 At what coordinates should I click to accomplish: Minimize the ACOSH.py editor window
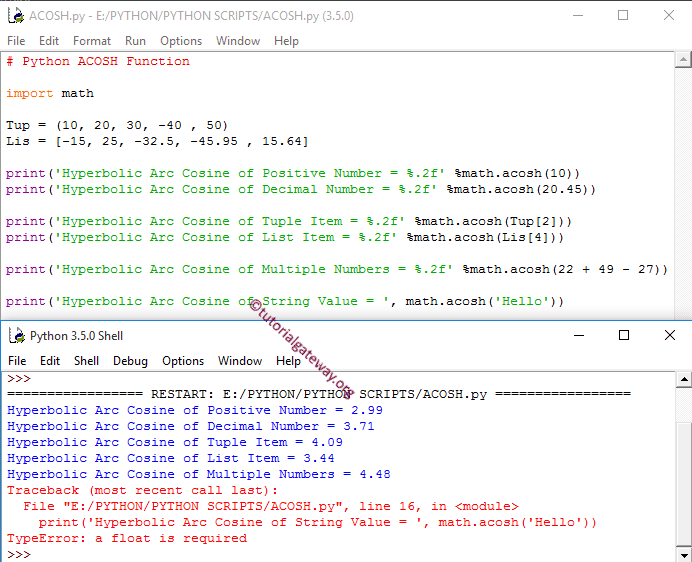coord(578,15)
